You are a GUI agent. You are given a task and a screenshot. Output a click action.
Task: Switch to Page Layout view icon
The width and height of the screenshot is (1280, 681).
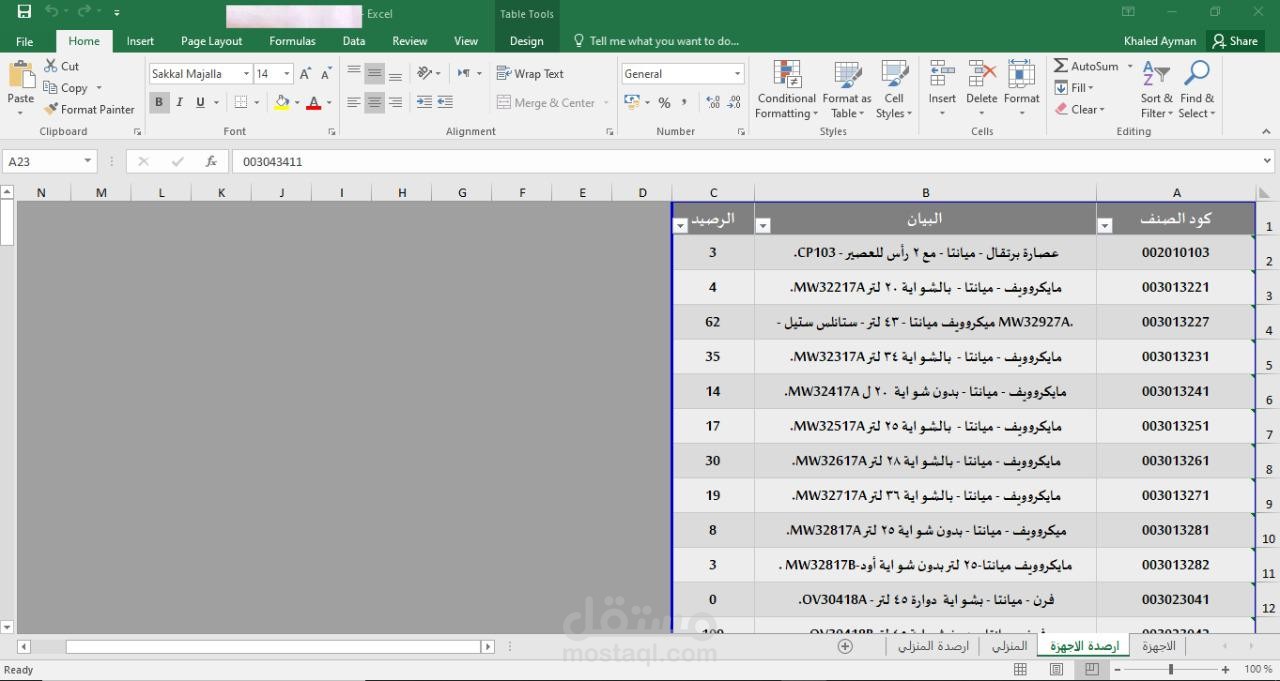pyautogui.click(x=1056, y=669)
